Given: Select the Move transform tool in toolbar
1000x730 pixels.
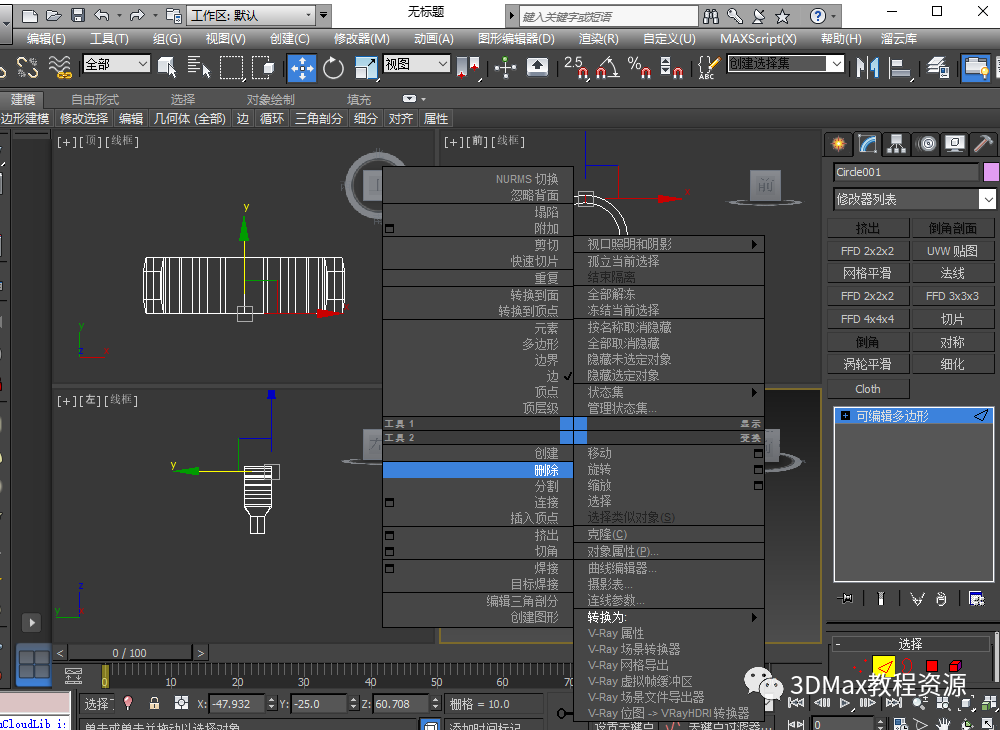Looking at the screenshot, I should point(302,67).
